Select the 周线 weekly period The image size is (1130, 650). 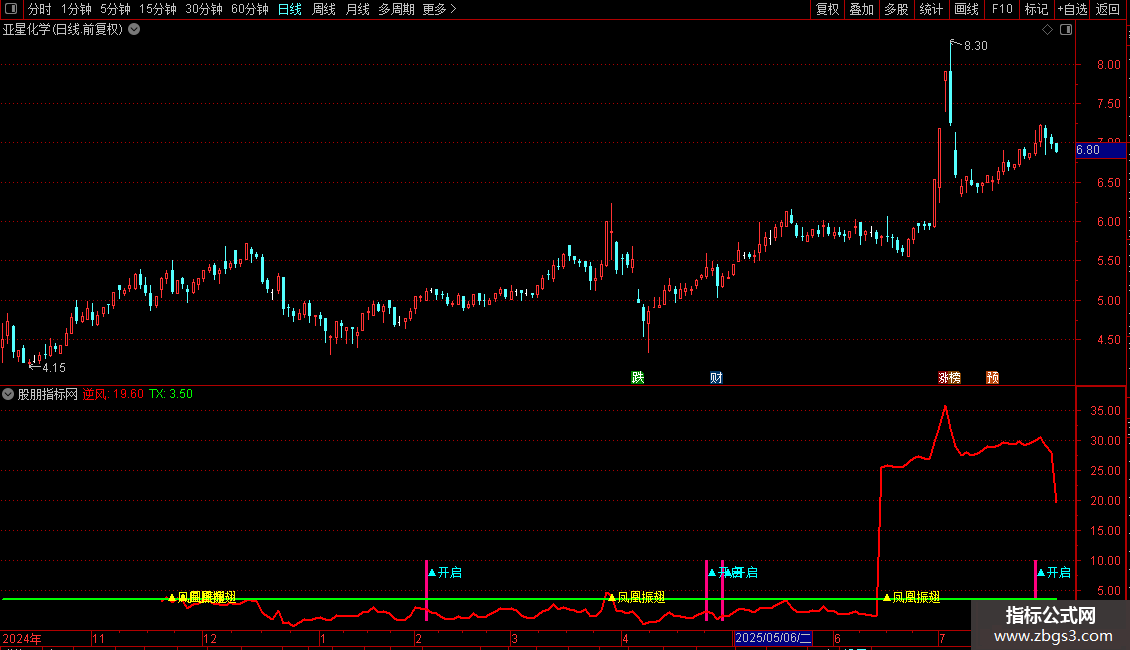pos(324,9)
